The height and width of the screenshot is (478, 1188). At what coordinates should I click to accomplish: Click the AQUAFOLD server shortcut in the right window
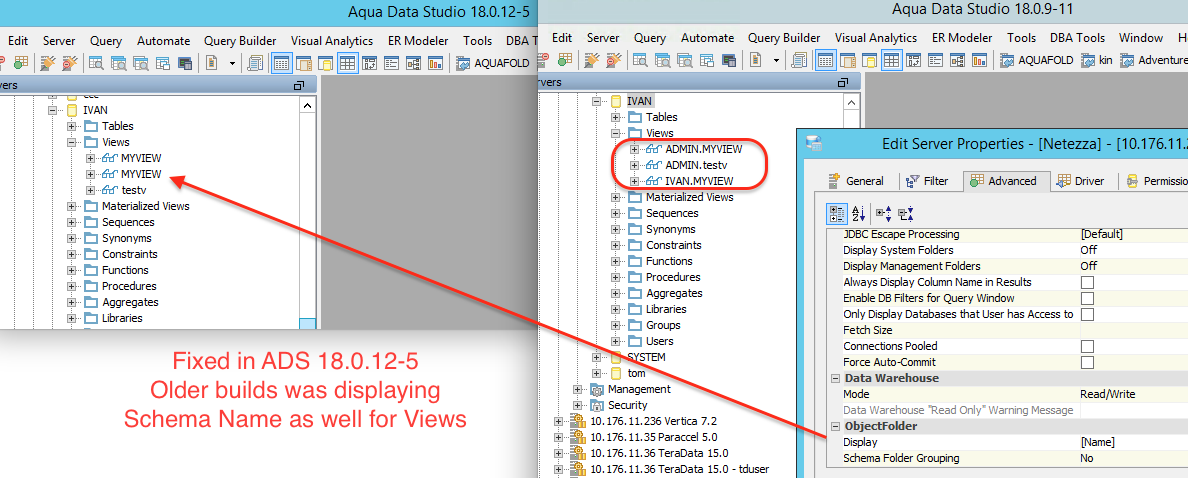1037,61
